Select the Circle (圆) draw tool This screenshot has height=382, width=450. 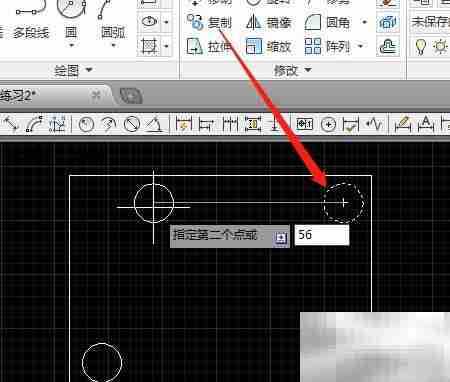[x=71, y=20]
